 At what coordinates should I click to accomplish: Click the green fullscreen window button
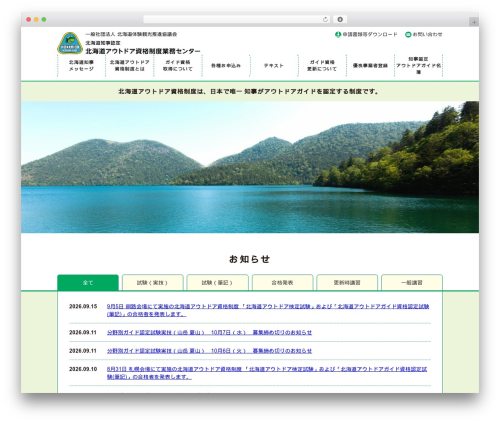point(44,20)
